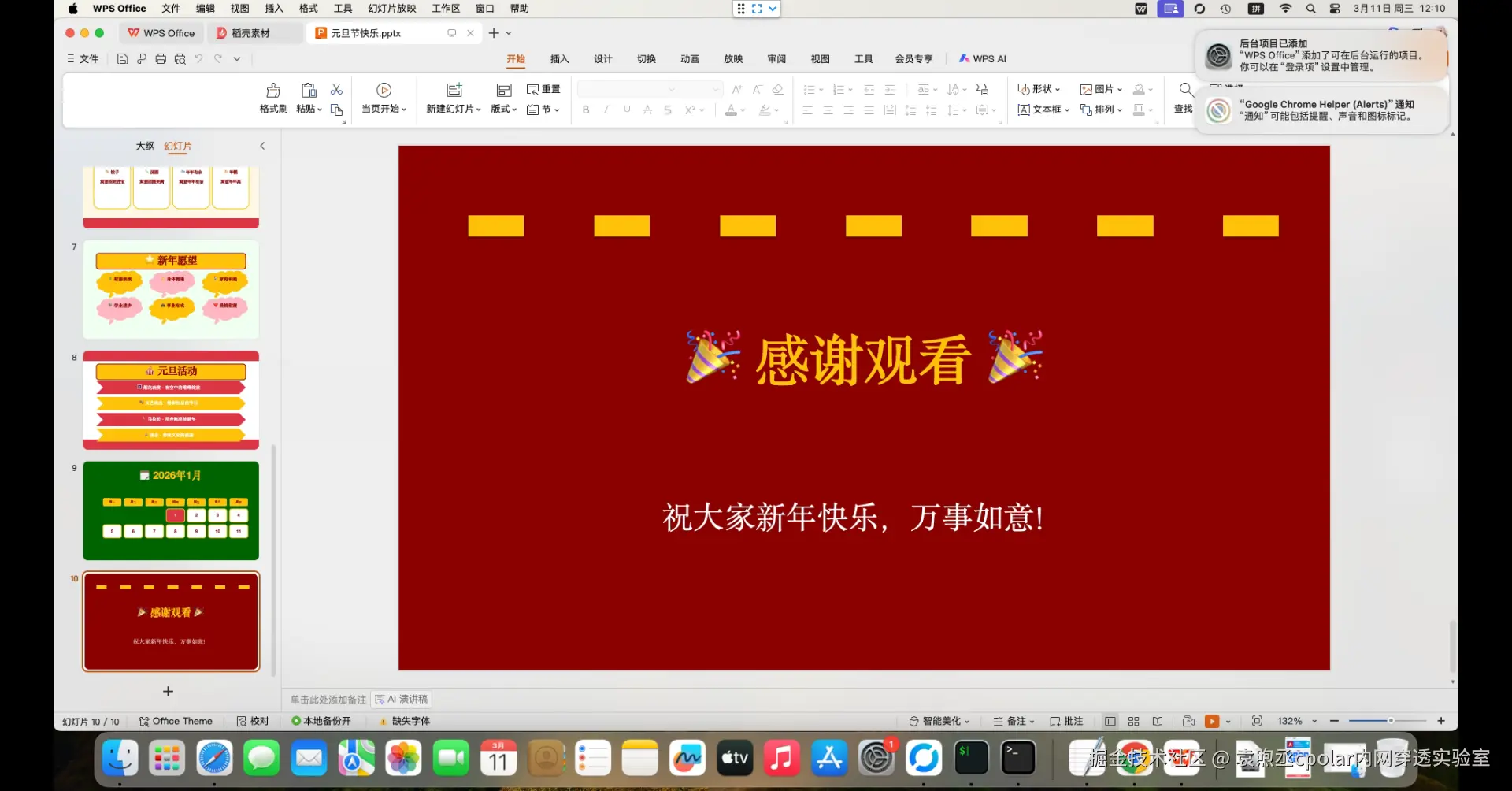Click the Office Theme status bar item
Image resolution: width=1512 pixels, height=791 pixels.
pos(176,722)
